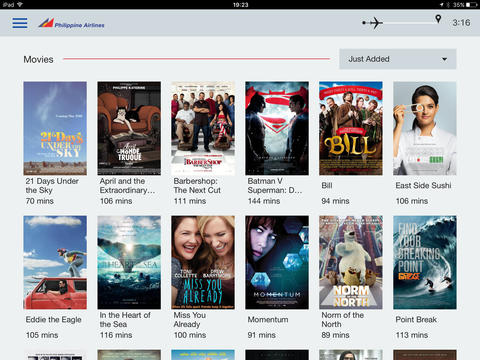This screenshot has height=360, width=480.
Task: Tap the Philippine Airlines logo
Action: click(x=71, y=23)
